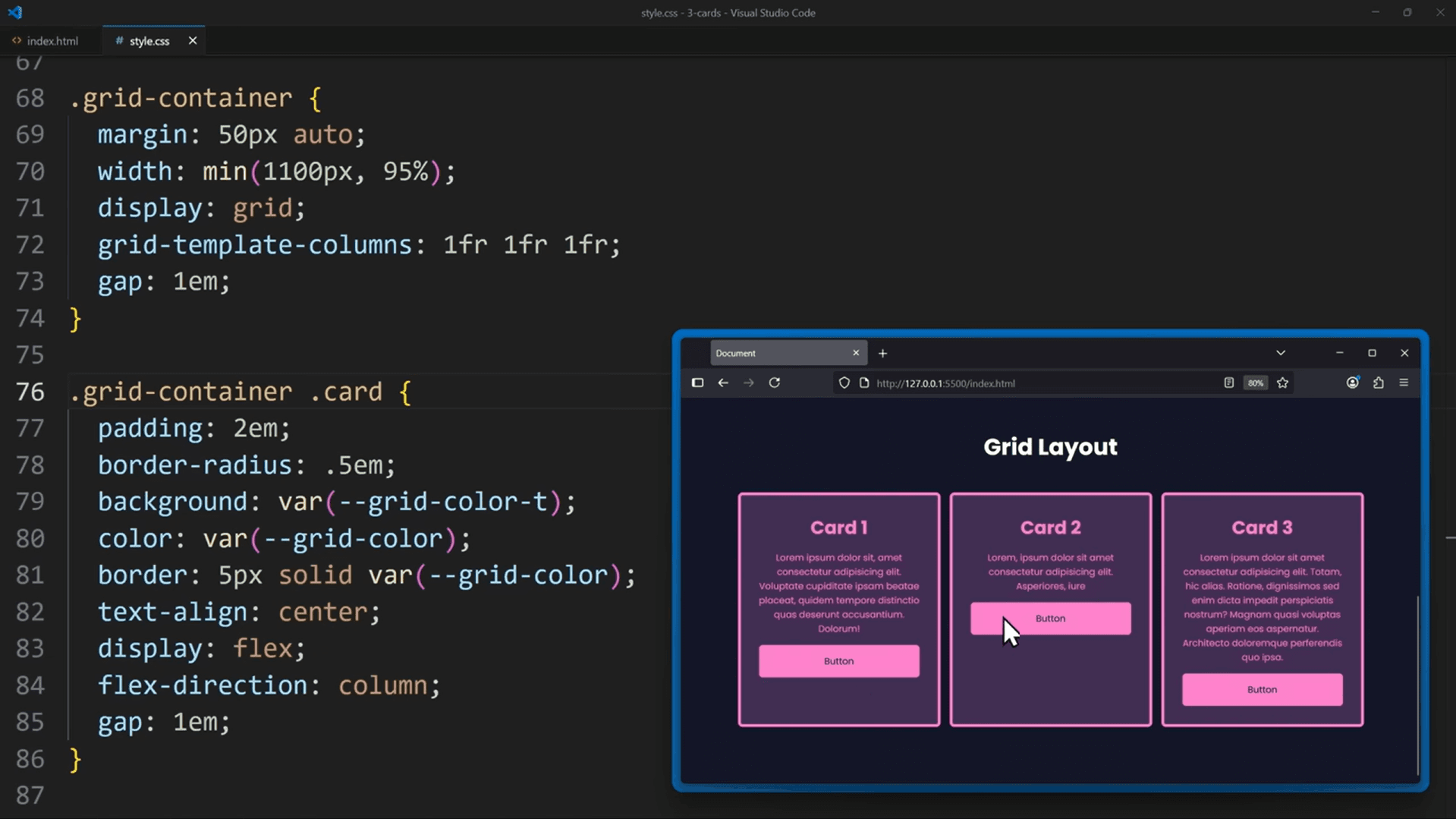Go back in browser history
Screen dimensions: 1456x819
[723, 383]
